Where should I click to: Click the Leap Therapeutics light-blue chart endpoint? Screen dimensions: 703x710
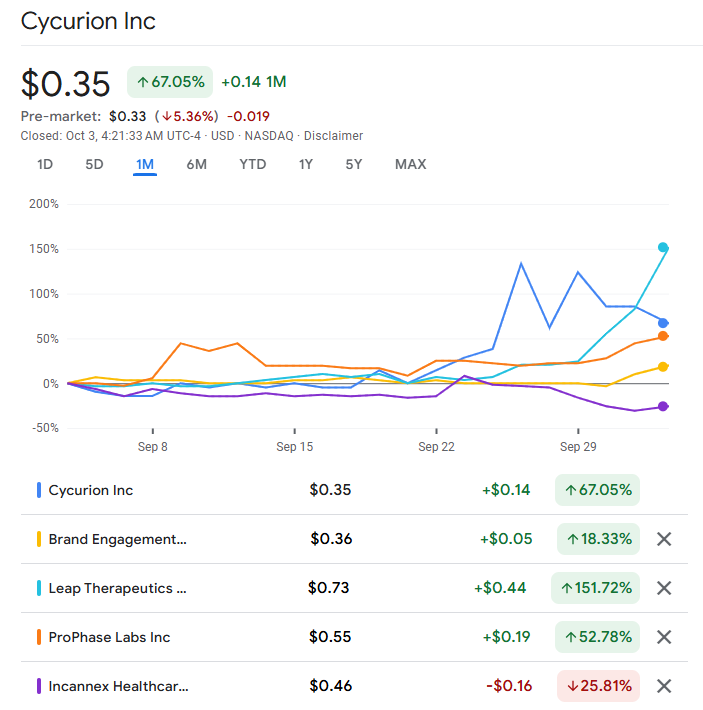coord(663,247)
